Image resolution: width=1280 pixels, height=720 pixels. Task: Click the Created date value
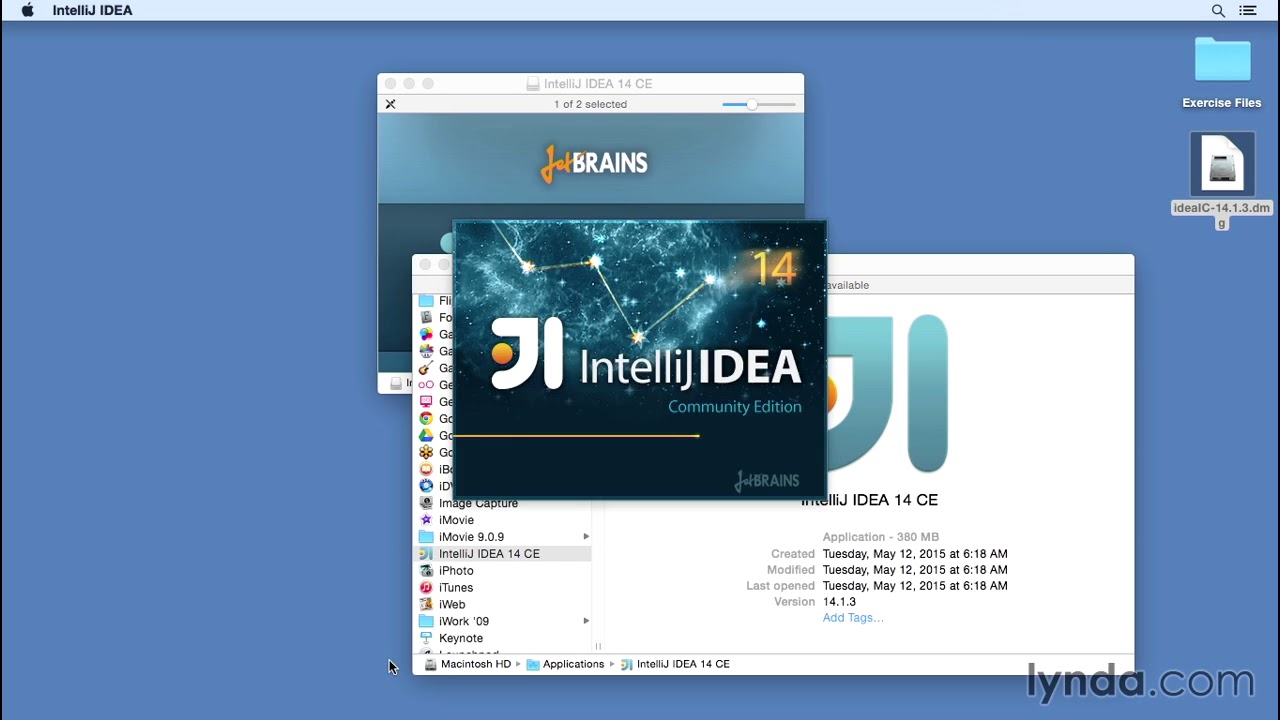click(915, 554)
